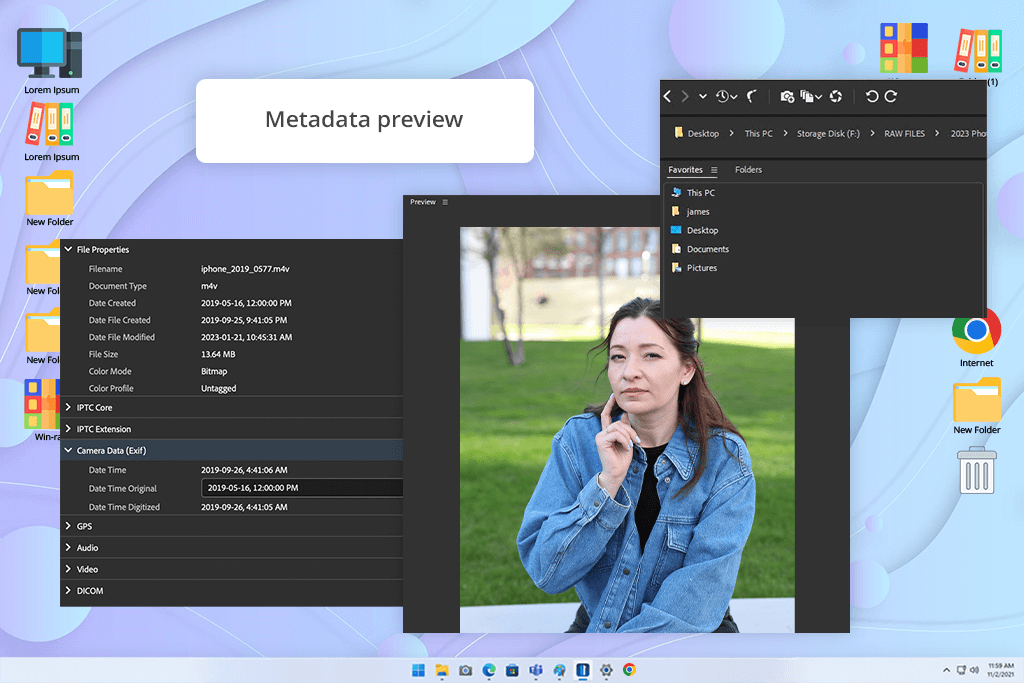Show hidden system tray icons
This screenshot has height=683, width=1024.
tap(946, 670)
